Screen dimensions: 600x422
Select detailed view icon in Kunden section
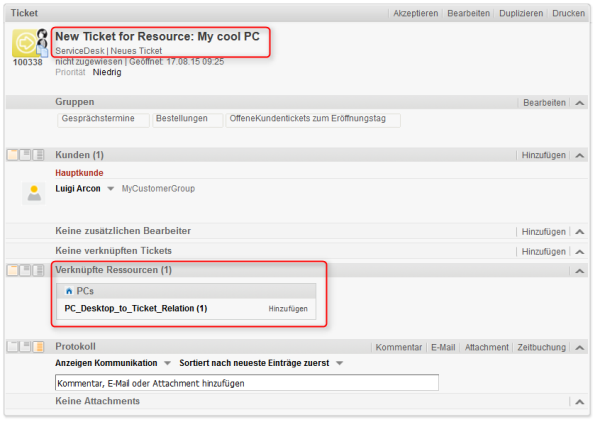[38, 155]
